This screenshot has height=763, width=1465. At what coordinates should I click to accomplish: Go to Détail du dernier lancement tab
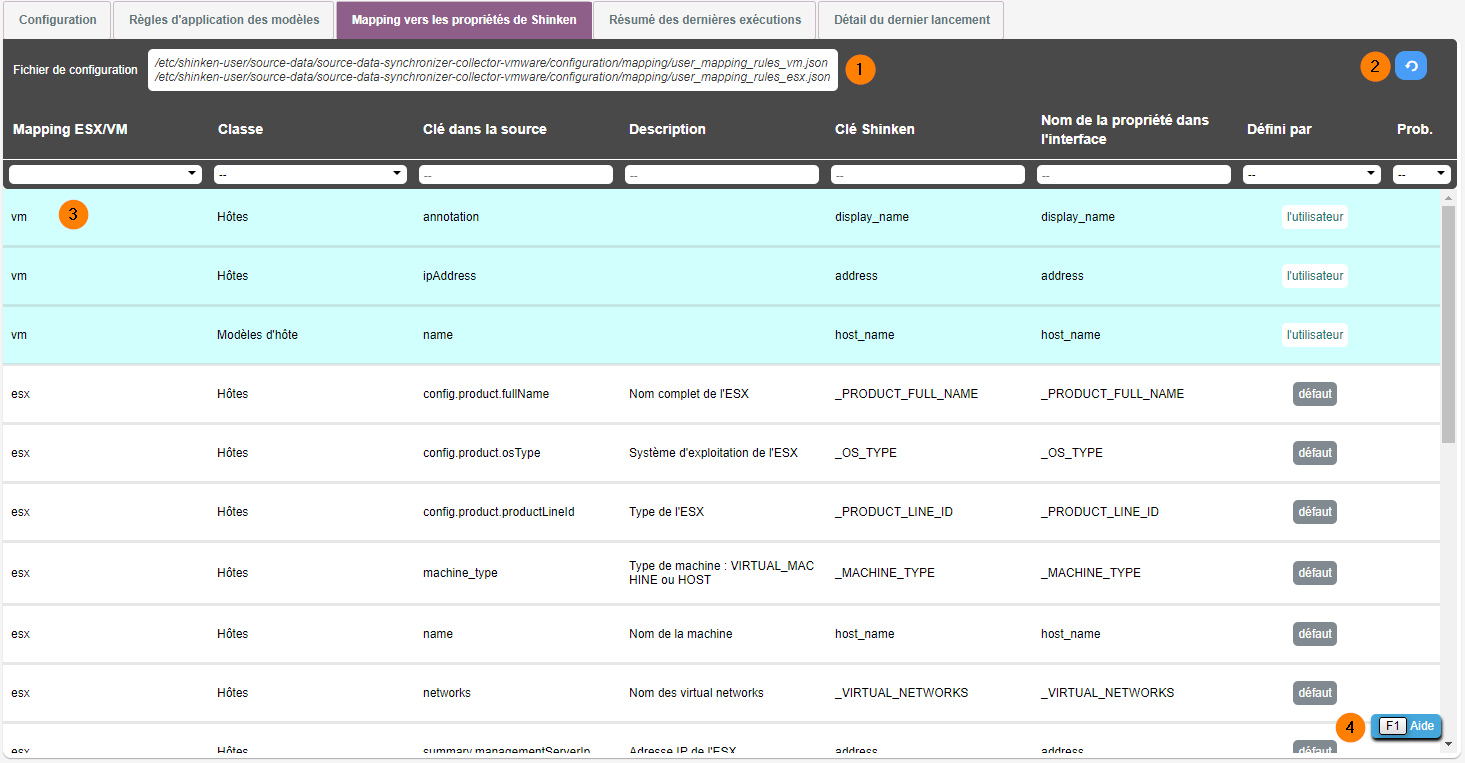911,20
